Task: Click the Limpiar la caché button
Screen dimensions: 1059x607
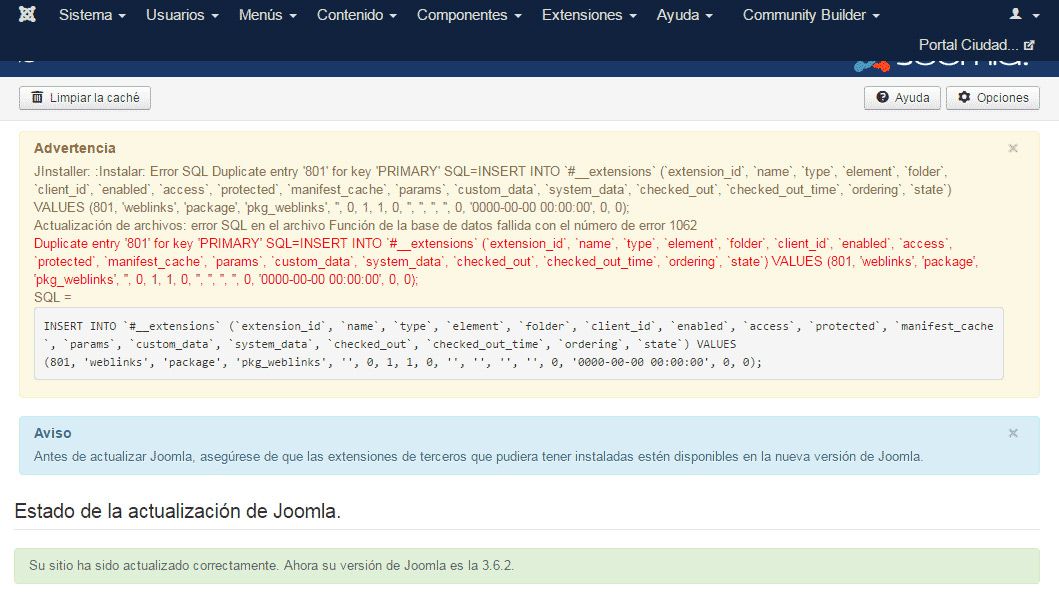Action: pyautogui.click(x=84, y=98)
